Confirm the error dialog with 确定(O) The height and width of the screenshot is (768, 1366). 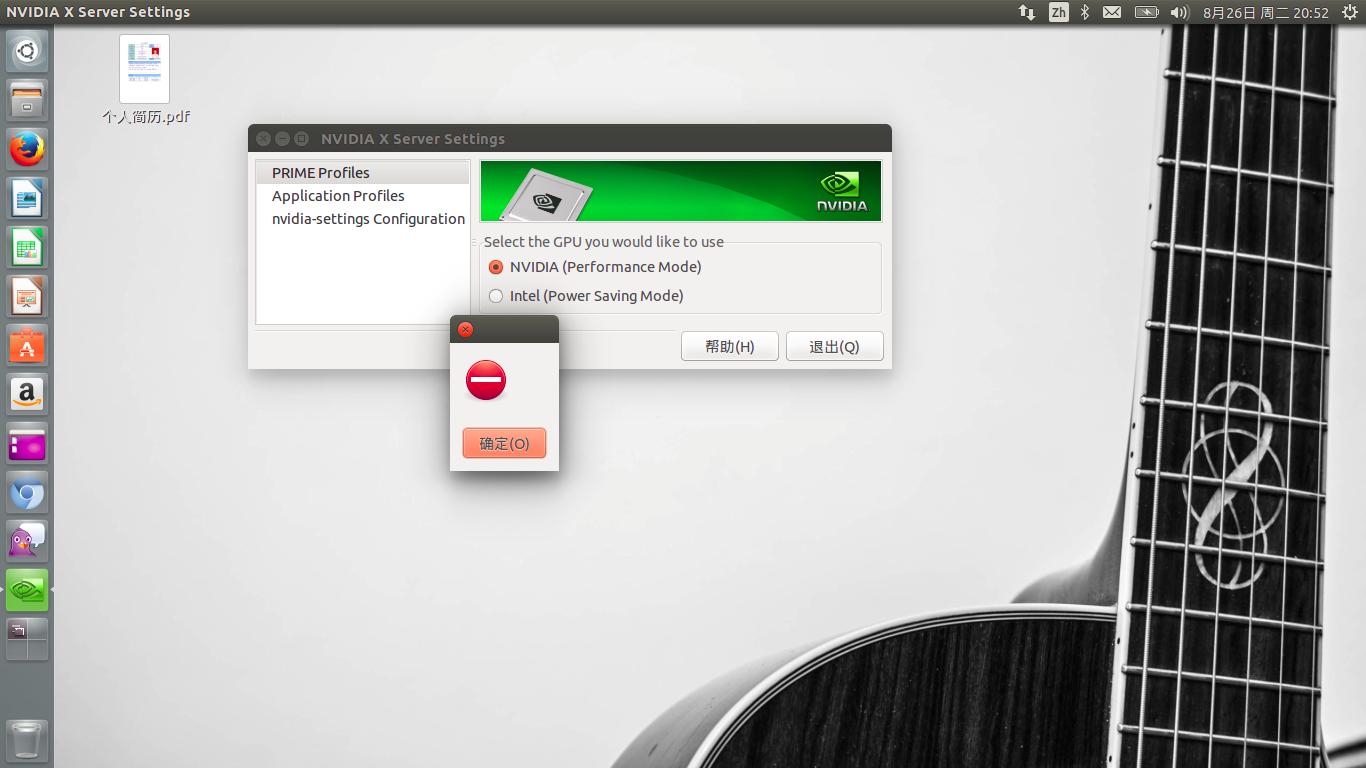(x=504, y=443)
